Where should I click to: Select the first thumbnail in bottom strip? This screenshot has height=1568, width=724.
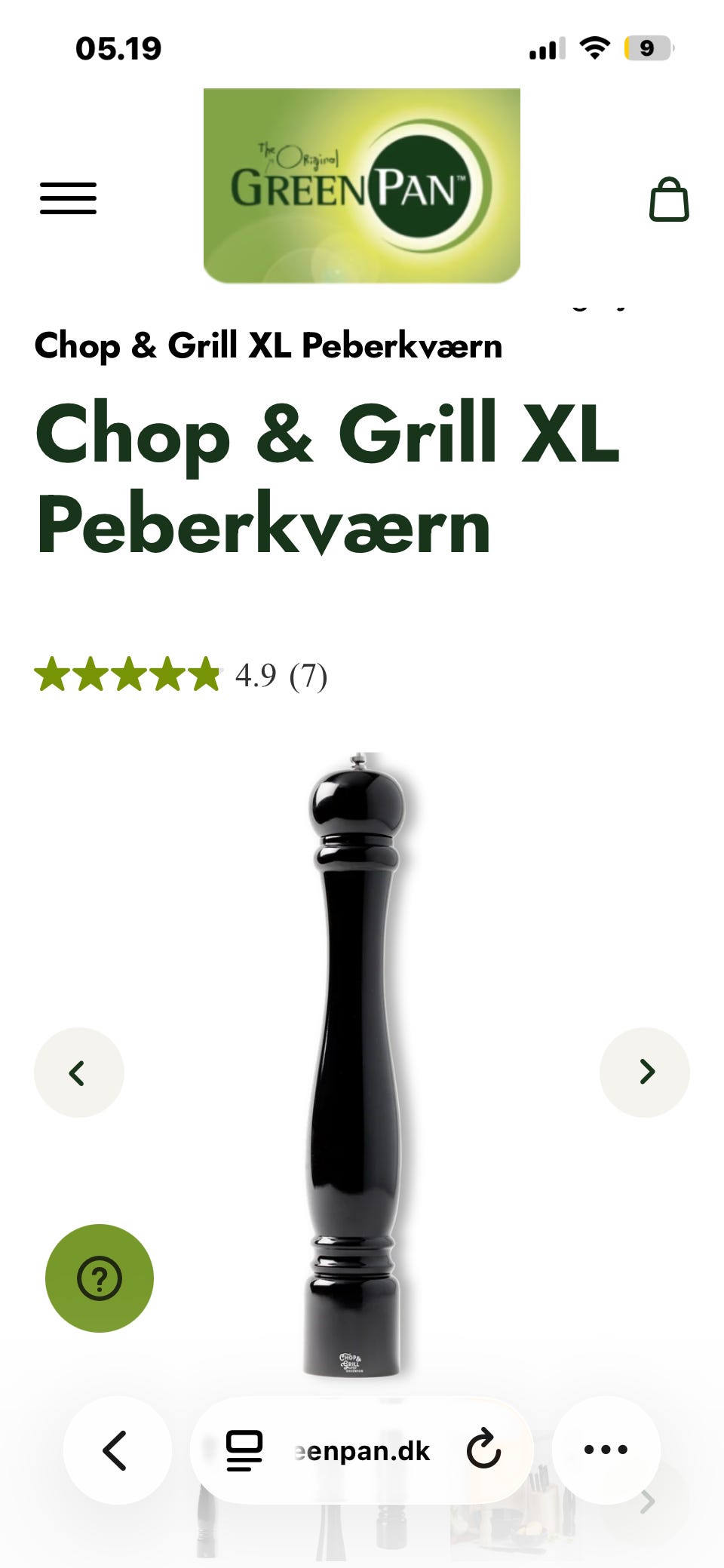[x=207, y=1531]
